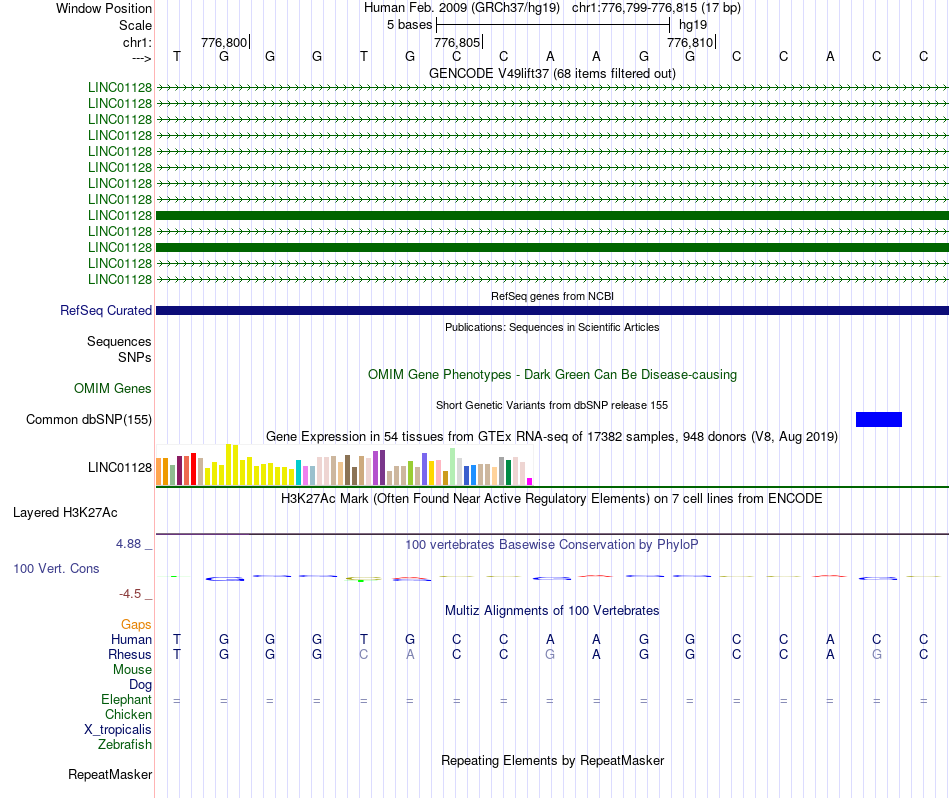950x798 pixels.
Task: Select the upper thick green LINC01128 exon bar
Action: (552, 215)
